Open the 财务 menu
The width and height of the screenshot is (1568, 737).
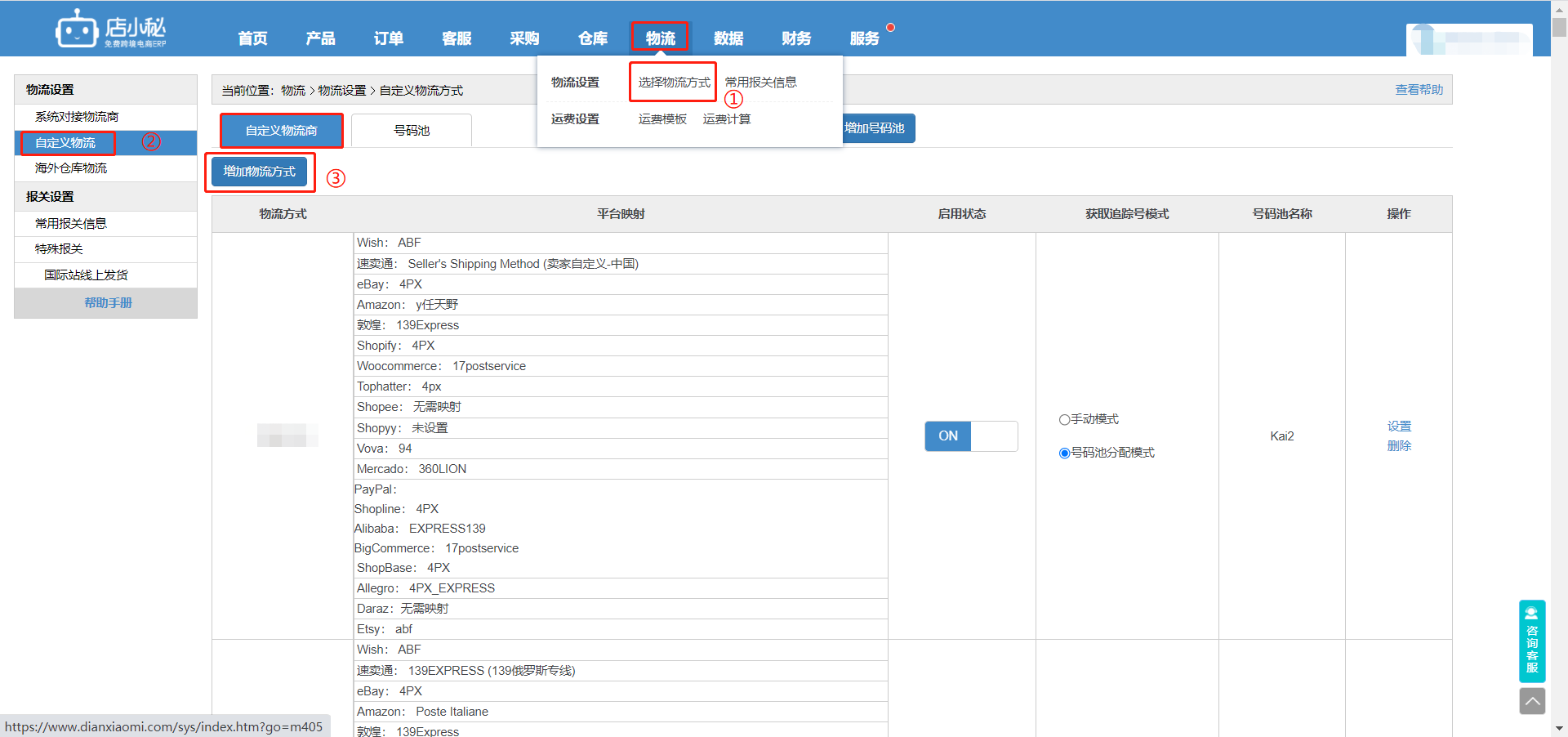(796, 38)
